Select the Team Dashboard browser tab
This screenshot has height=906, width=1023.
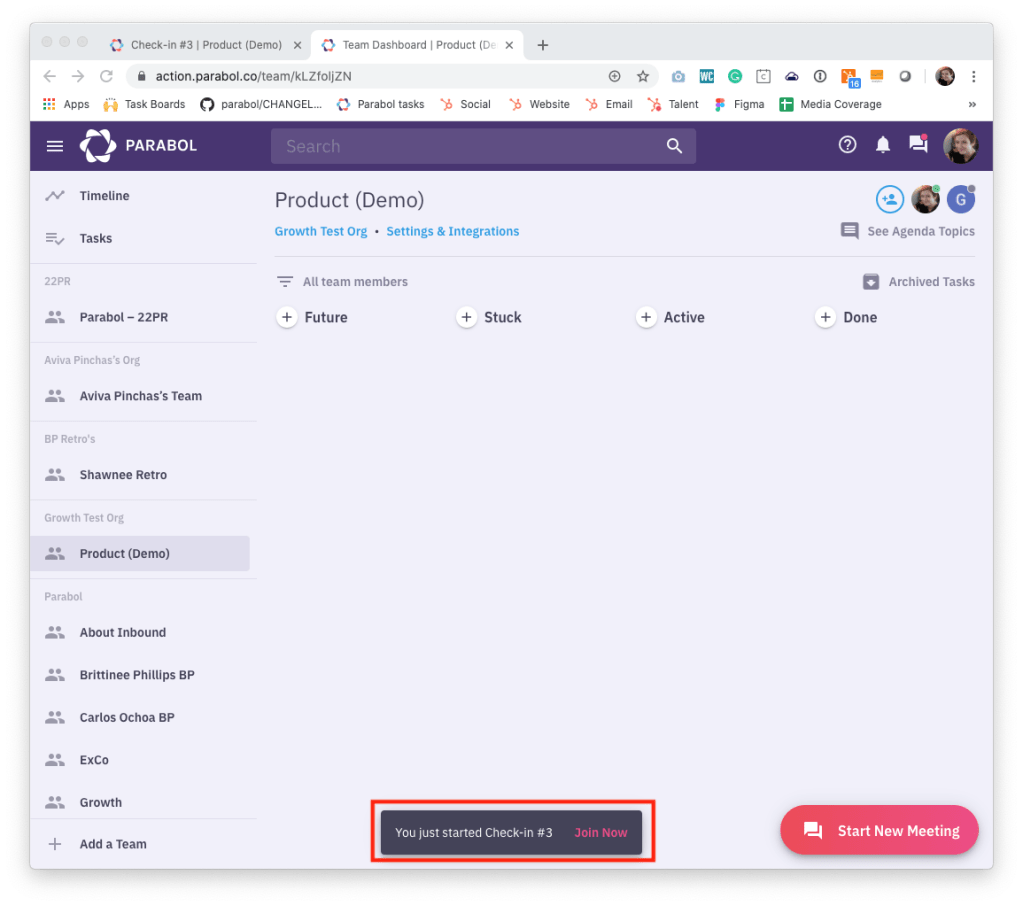point(418,45)
